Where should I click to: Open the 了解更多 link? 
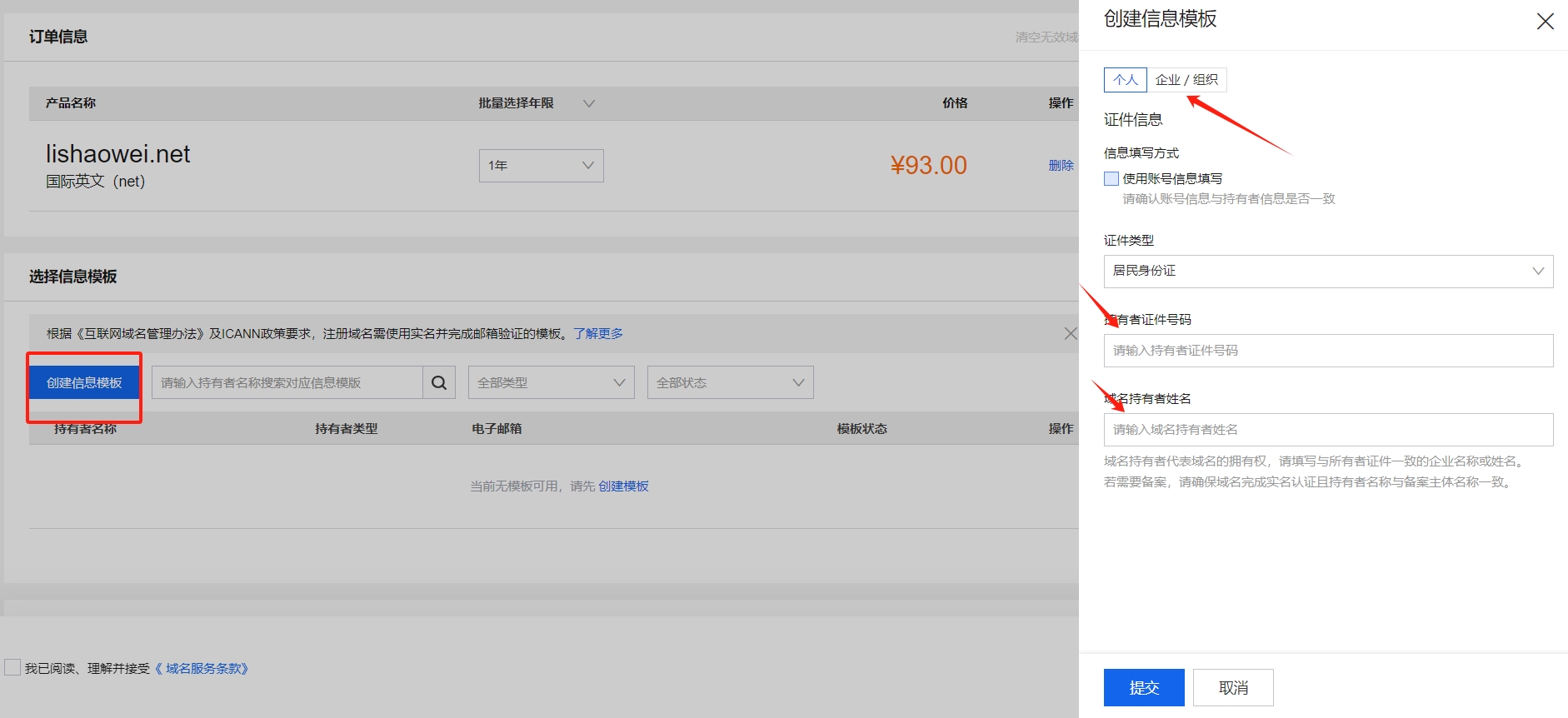(x=598, y=334)
